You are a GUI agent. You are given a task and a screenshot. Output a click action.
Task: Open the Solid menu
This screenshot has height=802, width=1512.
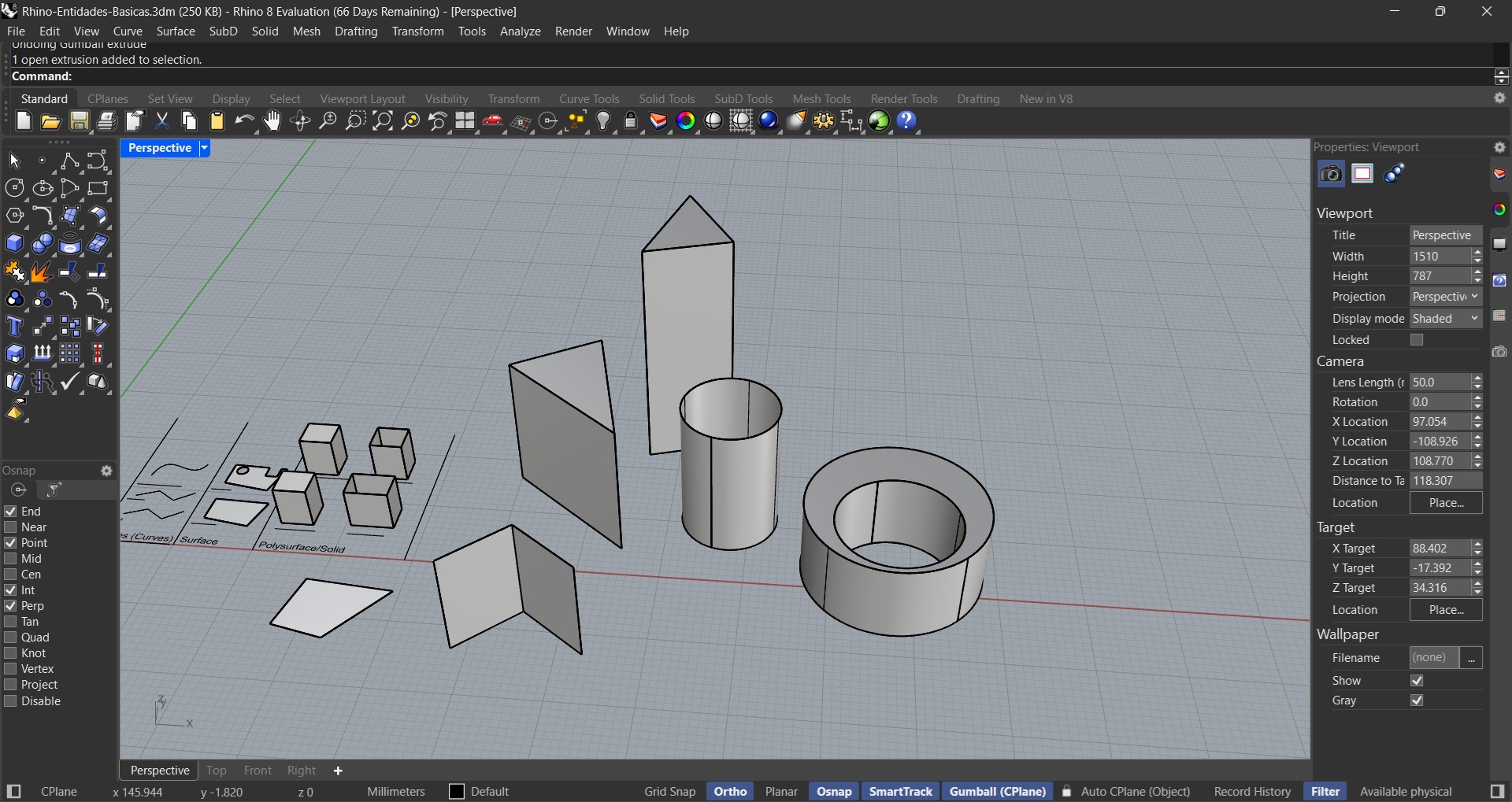point(265,31)
